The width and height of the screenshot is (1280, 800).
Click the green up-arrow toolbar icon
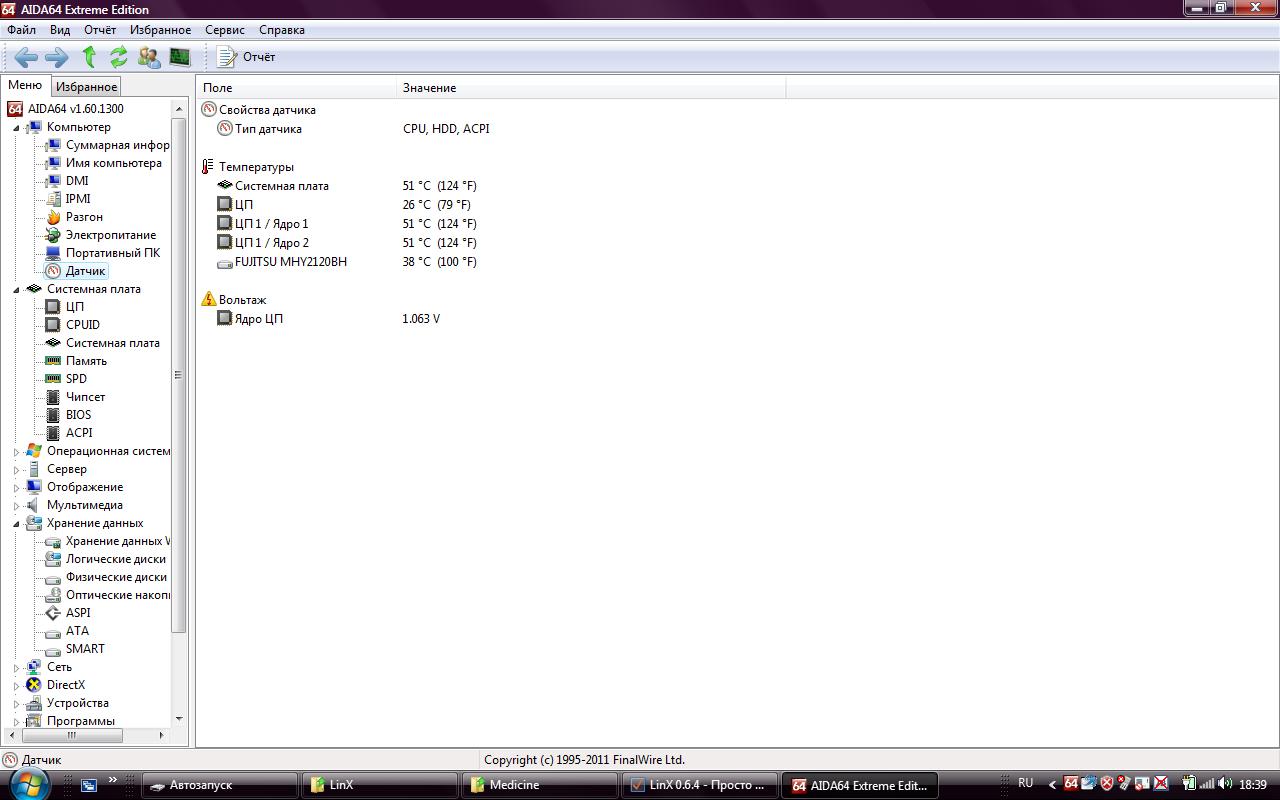coord(89,57)
